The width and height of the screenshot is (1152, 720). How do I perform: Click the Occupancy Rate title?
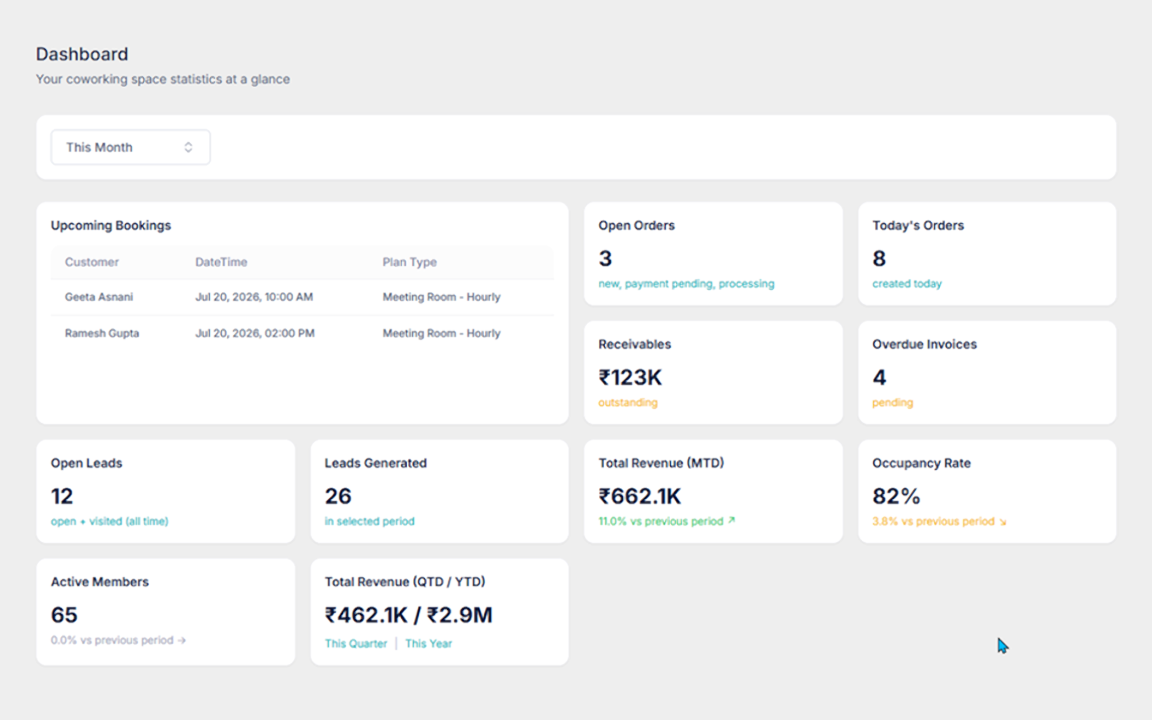(x=921, y=464)
